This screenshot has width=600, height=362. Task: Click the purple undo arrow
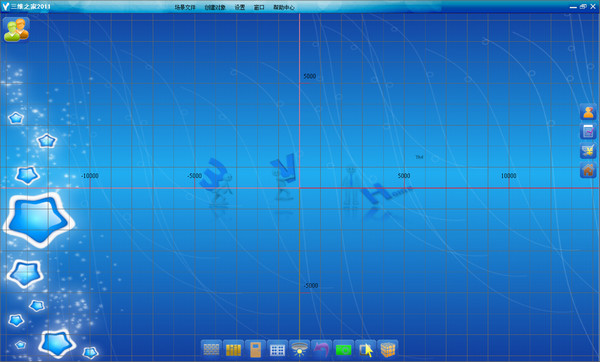(321, 349)
